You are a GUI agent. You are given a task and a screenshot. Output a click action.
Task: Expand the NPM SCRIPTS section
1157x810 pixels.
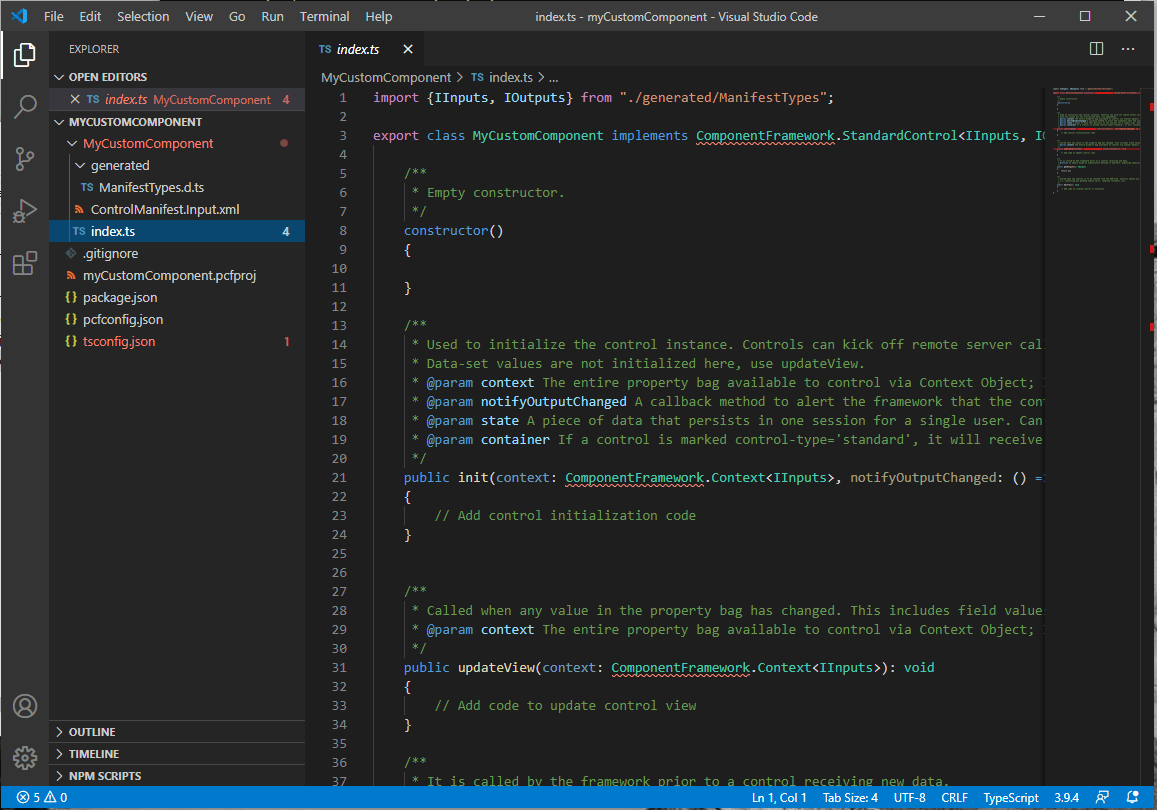[x=104, y=776]
